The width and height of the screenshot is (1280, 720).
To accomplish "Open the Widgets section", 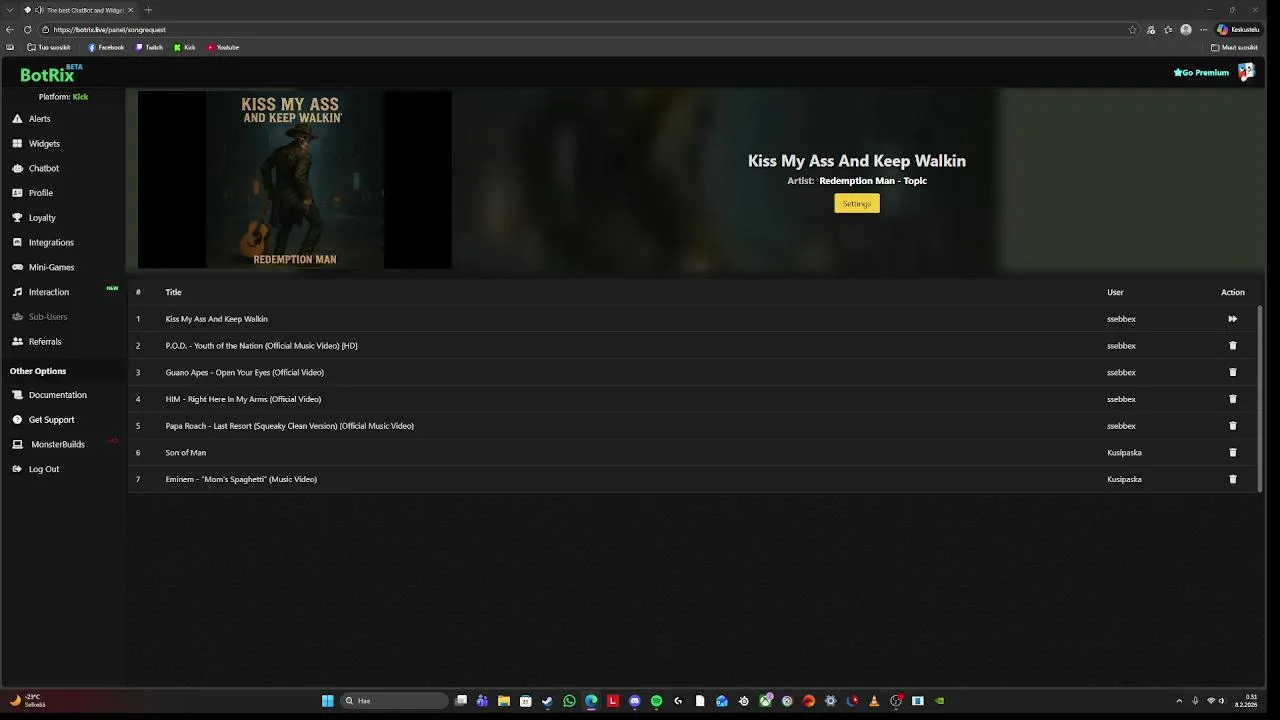I will (x=36, y=144).
